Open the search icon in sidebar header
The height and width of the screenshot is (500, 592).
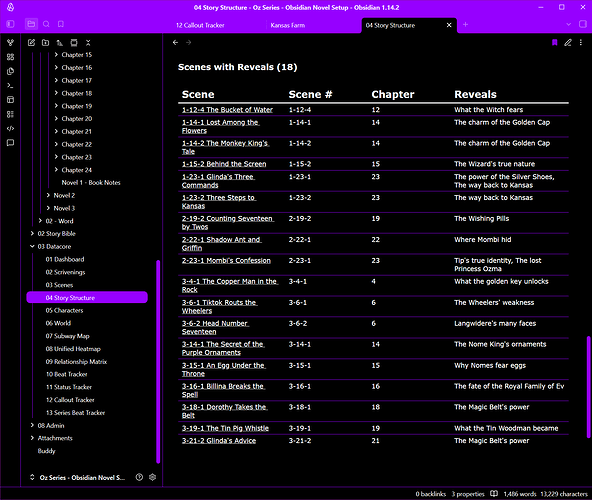[46, 24]
